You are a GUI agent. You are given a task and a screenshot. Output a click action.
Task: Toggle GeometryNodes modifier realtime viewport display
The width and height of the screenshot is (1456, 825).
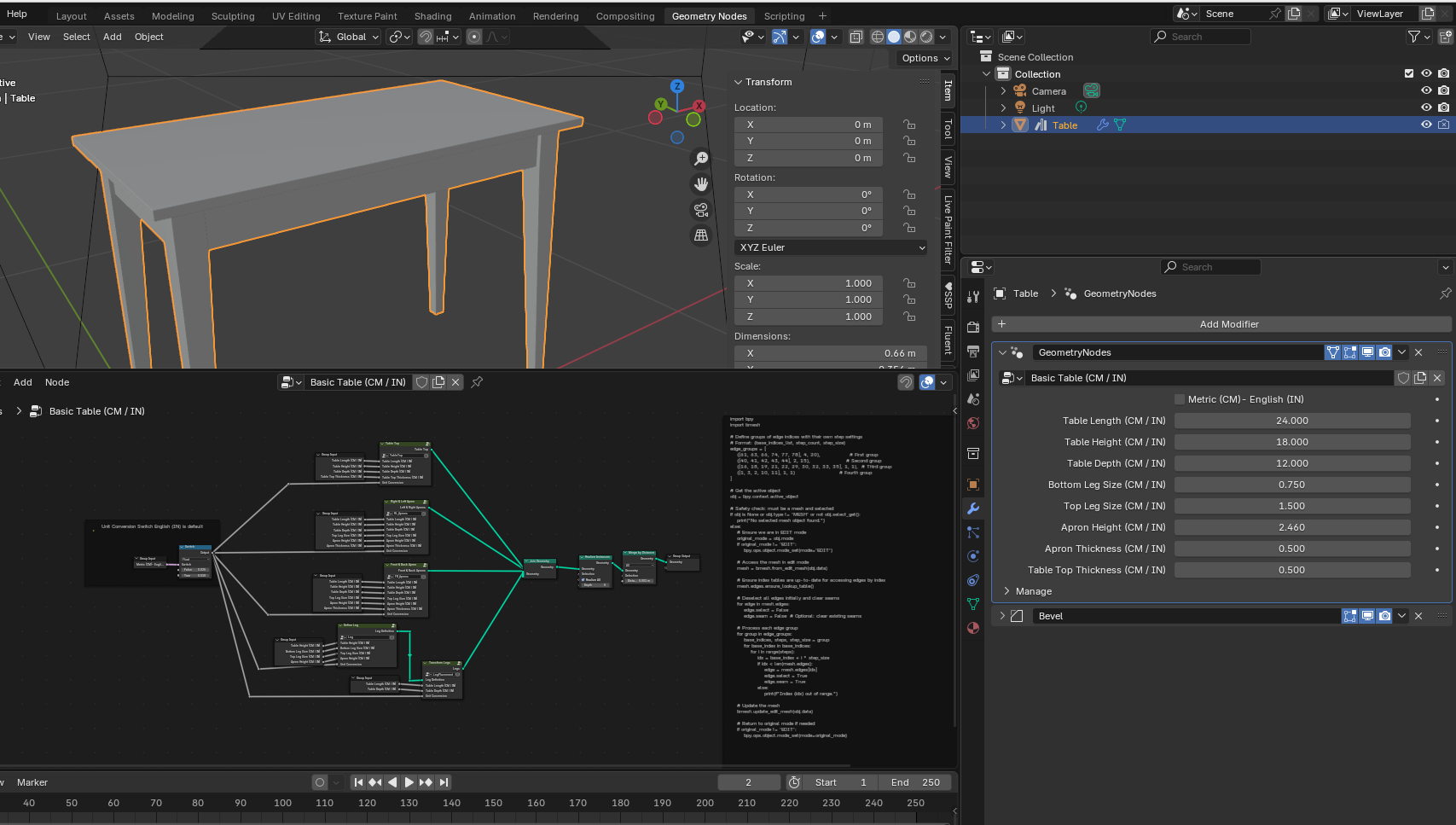click(1367, 352)
